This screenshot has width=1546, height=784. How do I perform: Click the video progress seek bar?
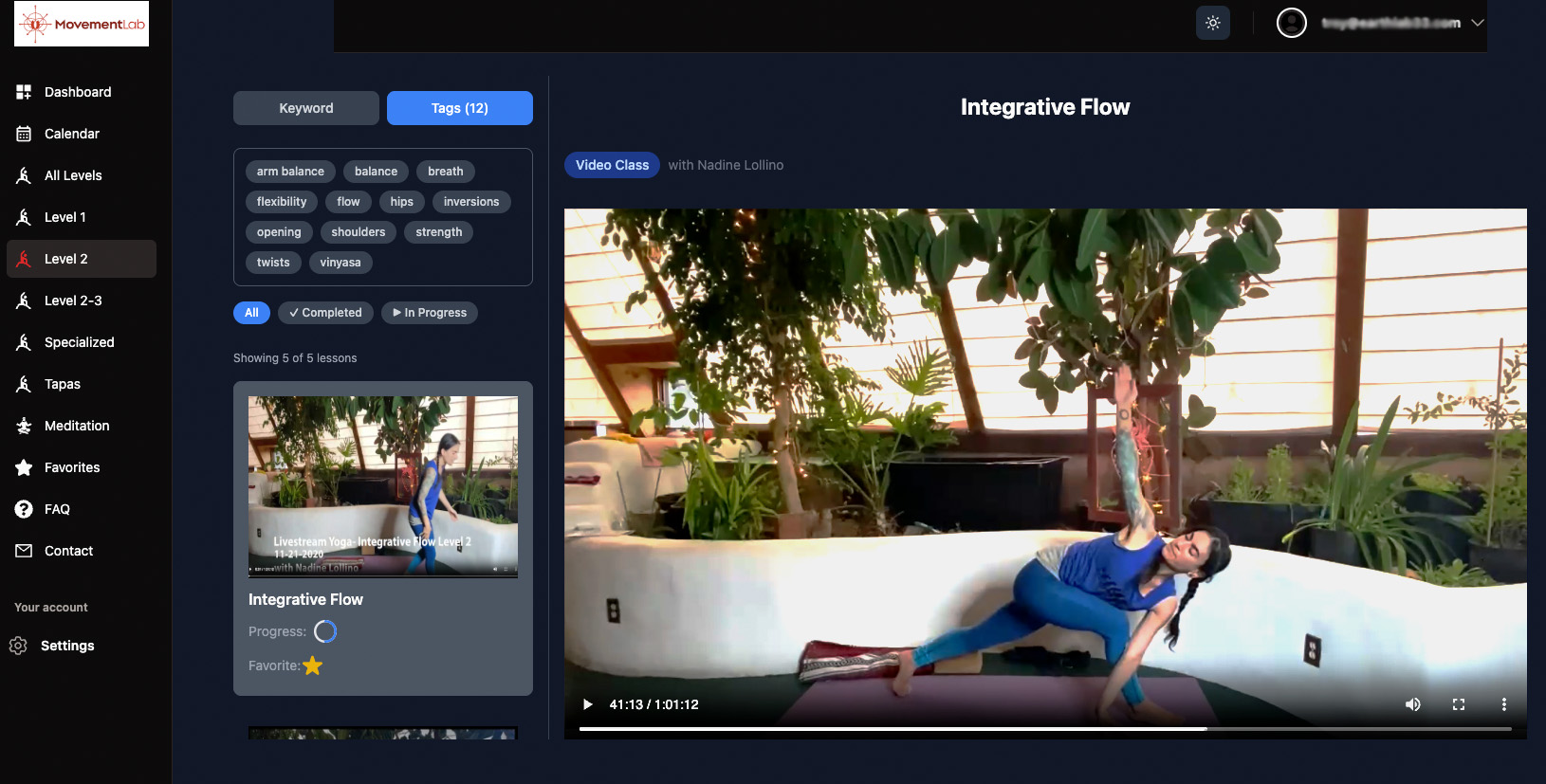click(x=1043, y=729)
